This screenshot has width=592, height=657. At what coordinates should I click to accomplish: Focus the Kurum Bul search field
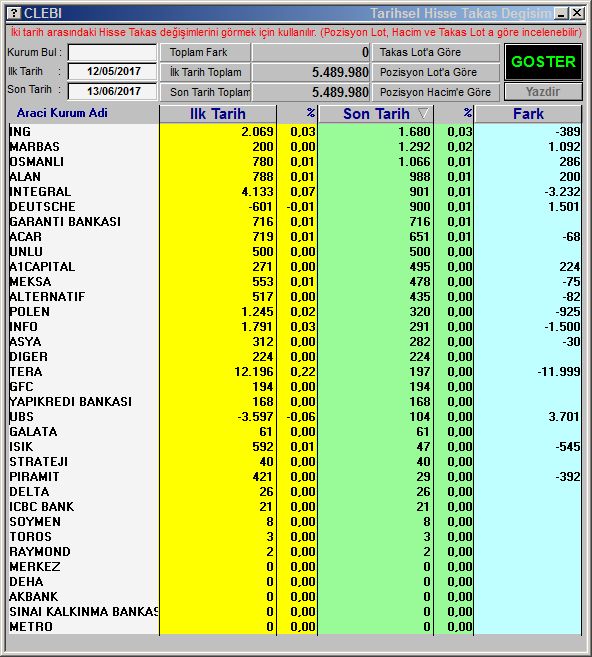pyautogui.click(x=112, y=52)
